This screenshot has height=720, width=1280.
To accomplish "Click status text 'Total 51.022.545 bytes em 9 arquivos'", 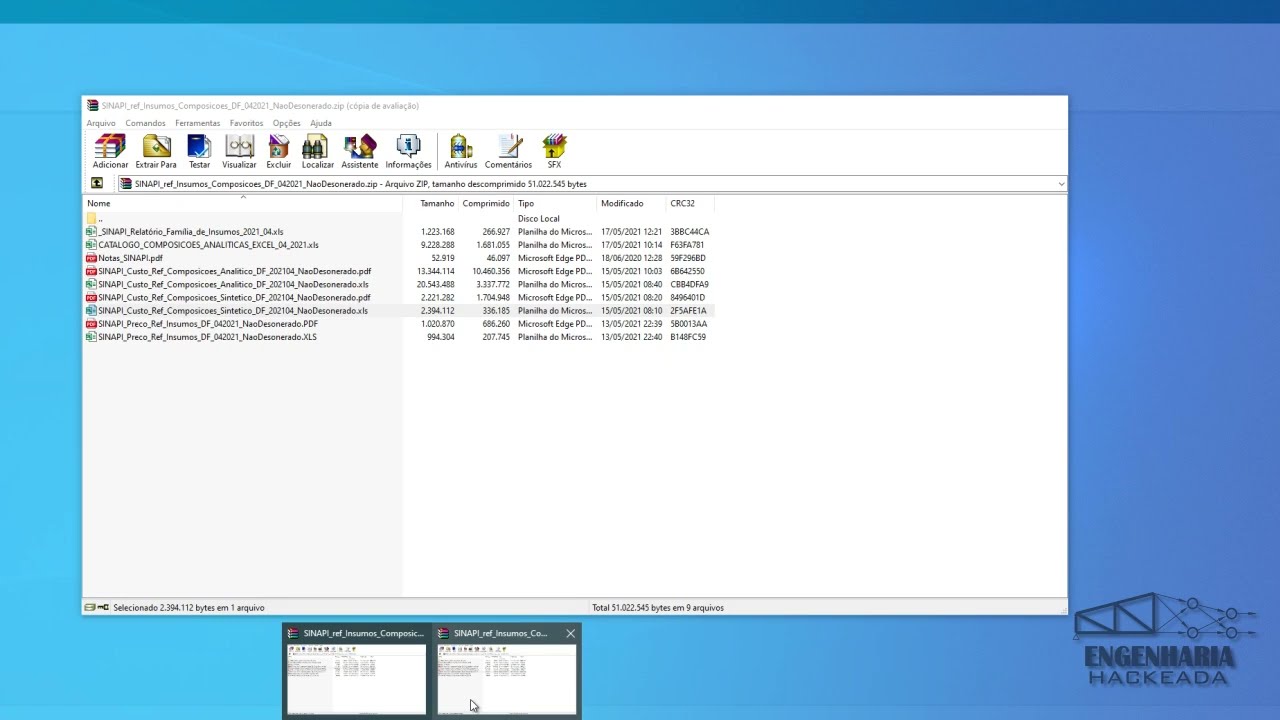I will [658, 607].
